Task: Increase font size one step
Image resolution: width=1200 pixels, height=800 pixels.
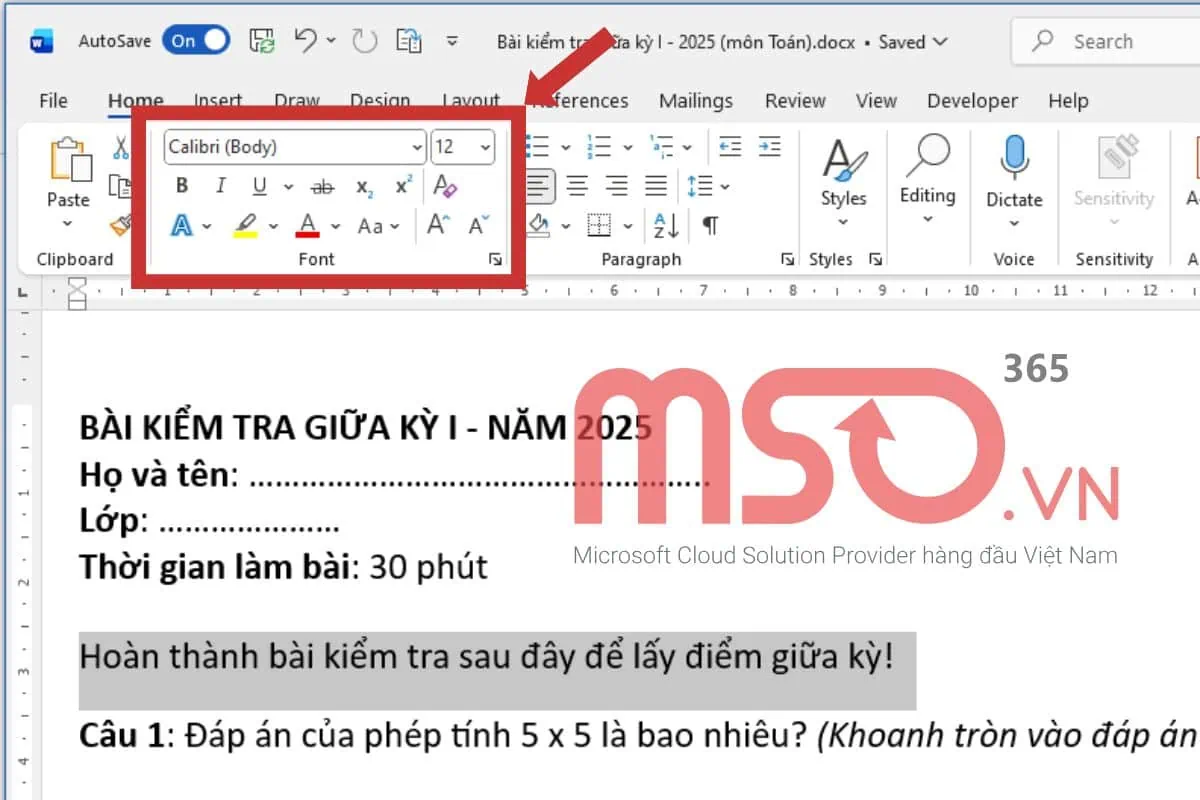Action: click(436, 226)
